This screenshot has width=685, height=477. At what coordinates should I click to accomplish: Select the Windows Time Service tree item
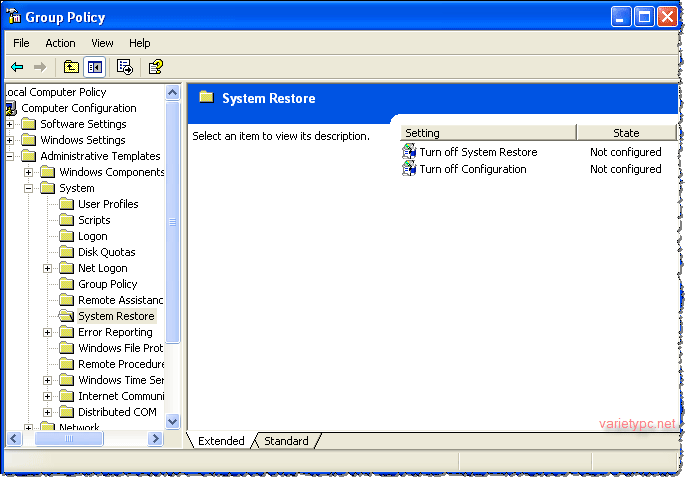point(121,380)
